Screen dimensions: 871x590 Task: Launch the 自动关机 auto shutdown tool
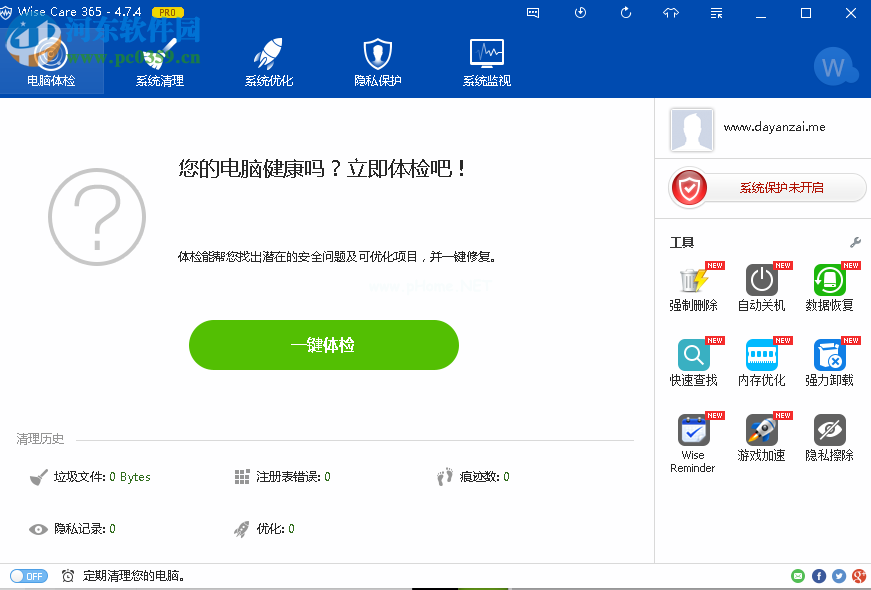(761, 281)
